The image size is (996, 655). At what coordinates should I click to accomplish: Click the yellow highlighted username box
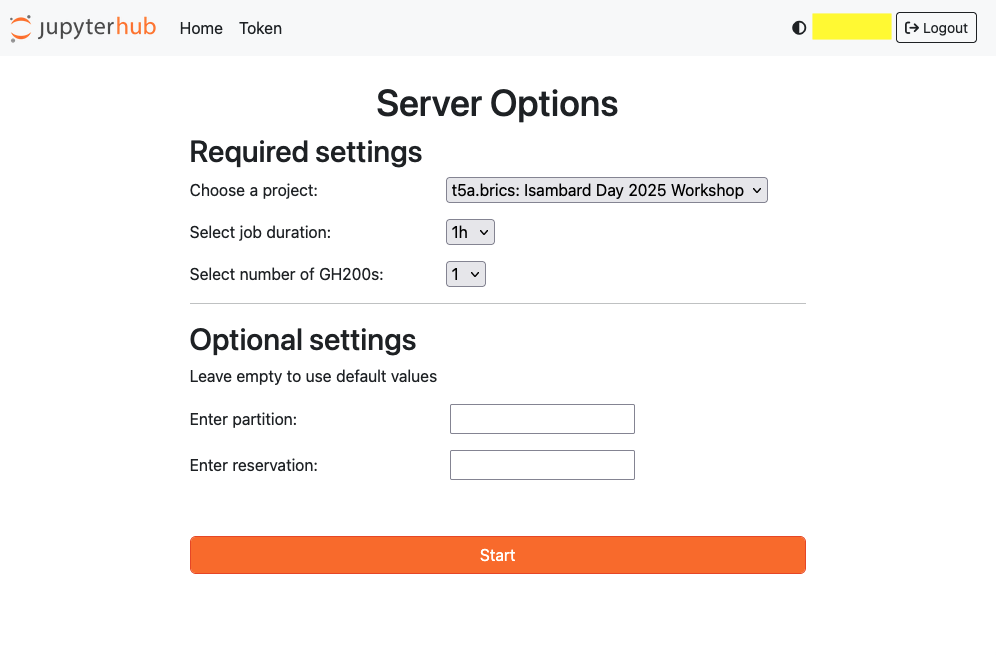852,27
